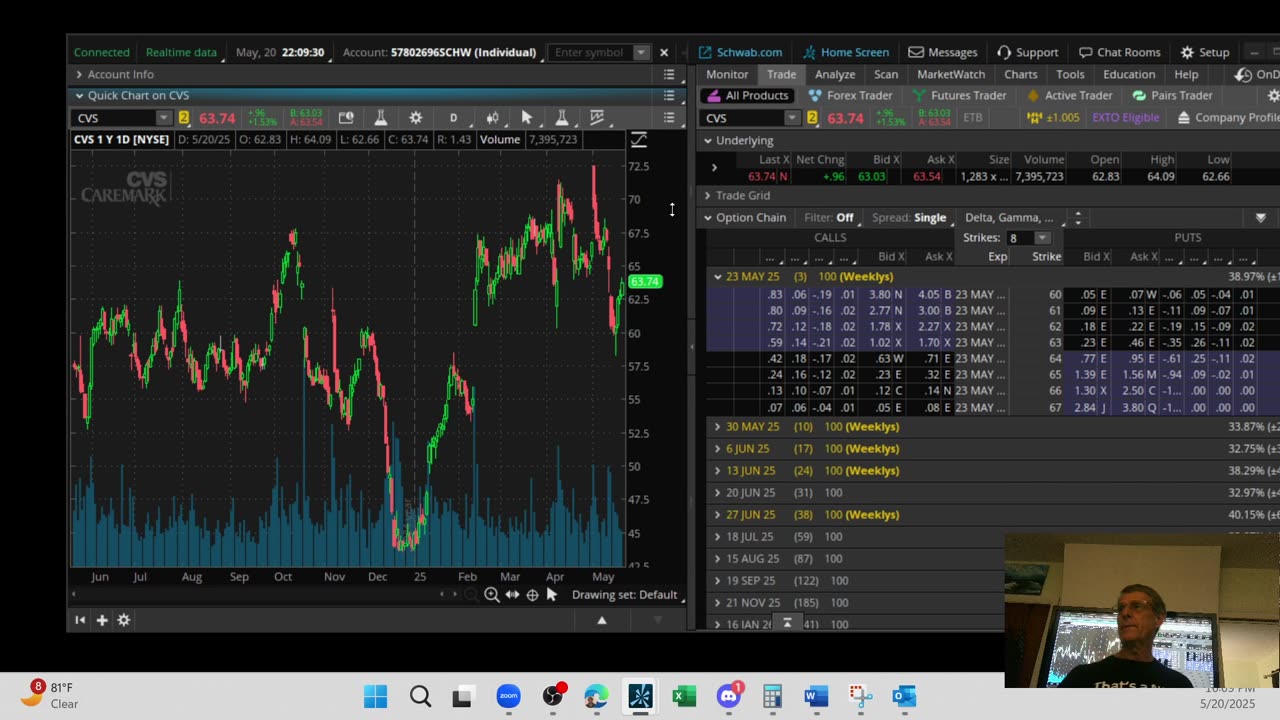Click the Enter symbol input field
Screen dimensions: 1280x720
point(590,53)
